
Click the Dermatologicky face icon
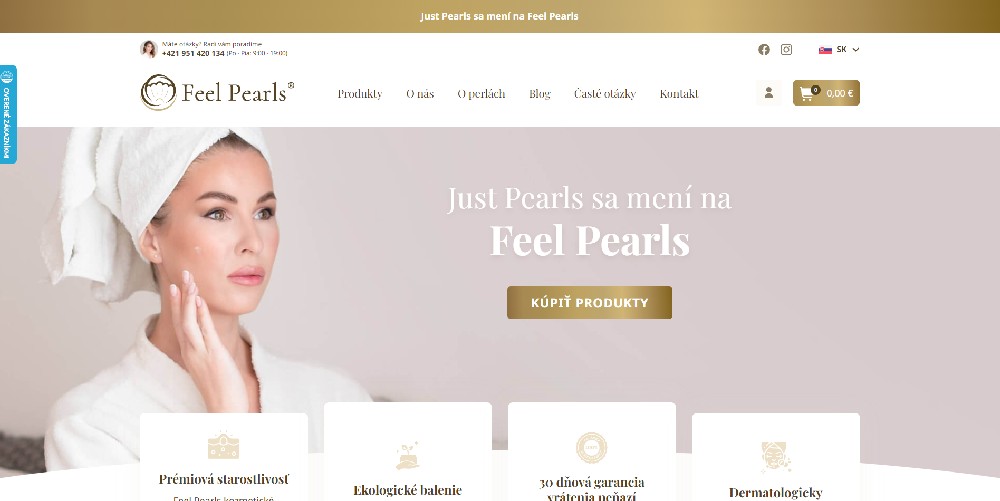click(x=776, y=457)
